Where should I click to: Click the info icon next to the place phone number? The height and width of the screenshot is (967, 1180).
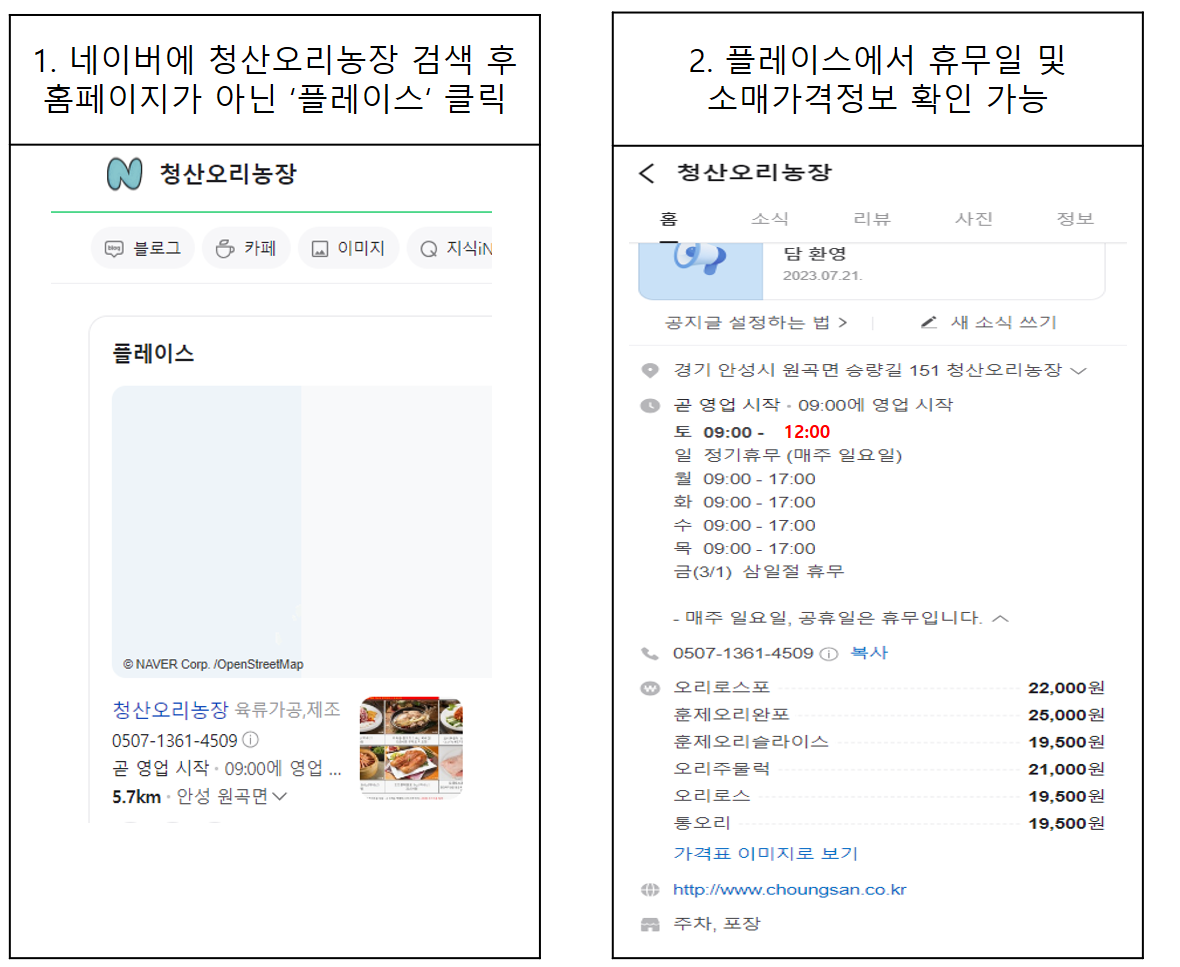pos(829,654)
